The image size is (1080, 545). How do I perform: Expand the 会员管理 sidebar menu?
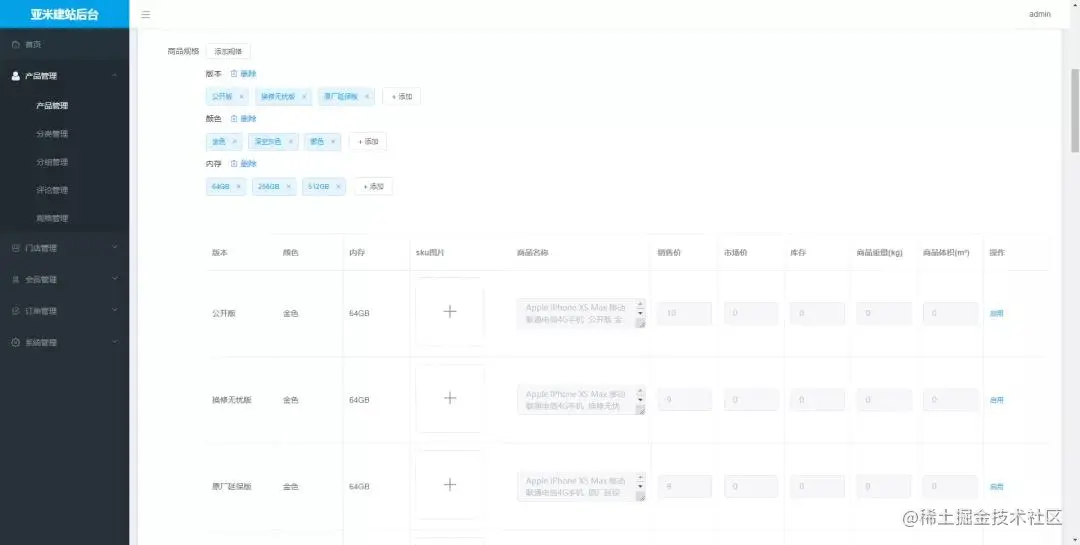click(x=64, y=280)
